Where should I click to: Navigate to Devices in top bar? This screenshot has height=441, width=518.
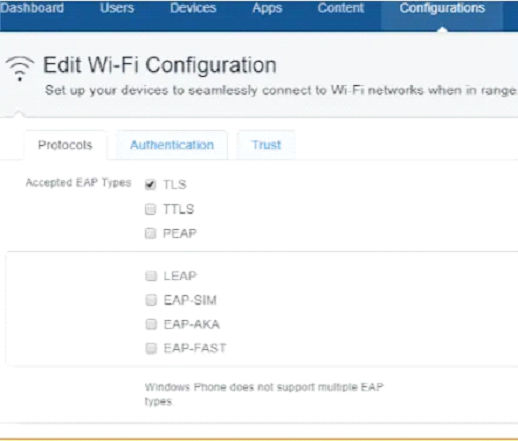point(193,8)
